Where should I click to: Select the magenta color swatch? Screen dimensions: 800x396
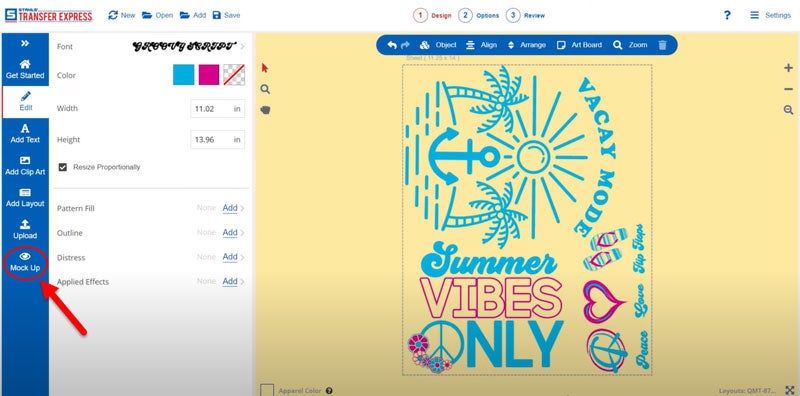[x=209, y=75]
